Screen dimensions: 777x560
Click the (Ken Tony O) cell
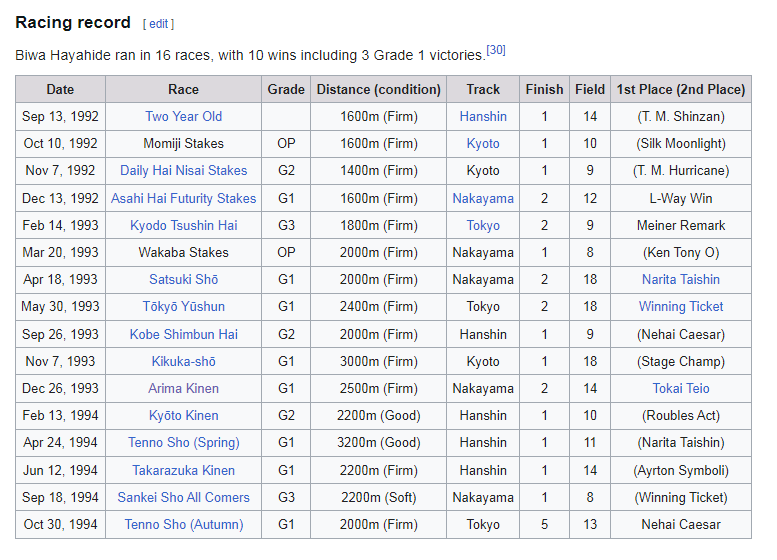point(681,253)
